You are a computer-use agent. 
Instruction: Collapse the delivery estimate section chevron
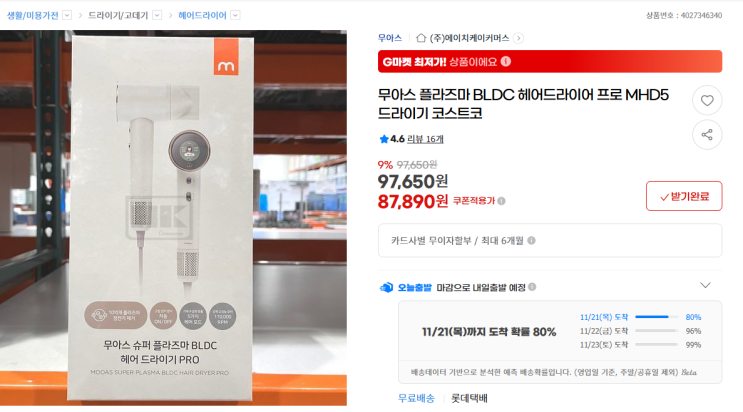705,285
